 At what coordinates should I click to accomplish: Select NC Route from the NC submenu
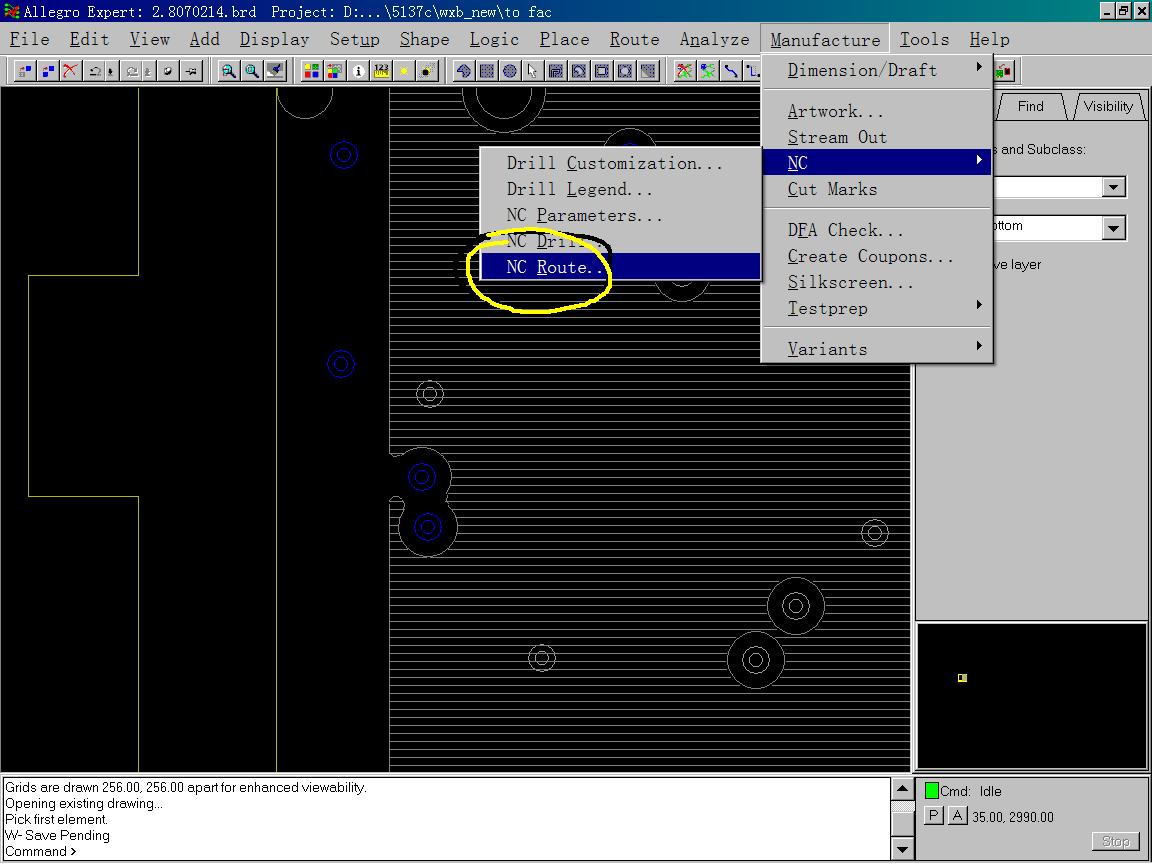tap(620, 267)
